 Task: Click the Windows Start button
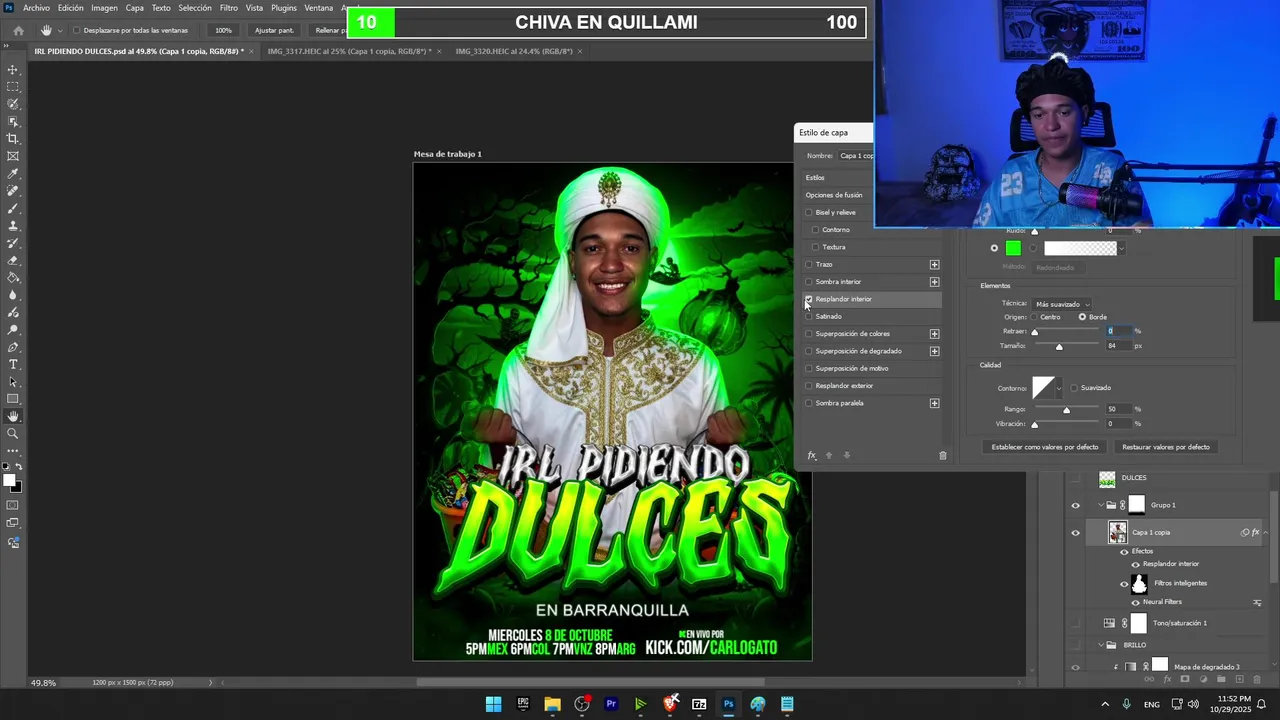click(x=493, y=704)
